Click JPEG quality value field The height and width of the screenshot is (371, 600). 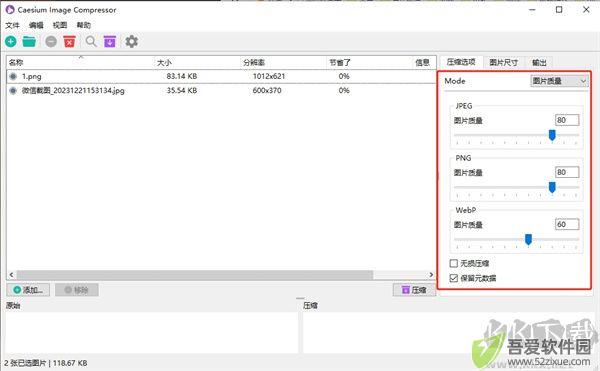pyautogui.click(x=567, y=120)
